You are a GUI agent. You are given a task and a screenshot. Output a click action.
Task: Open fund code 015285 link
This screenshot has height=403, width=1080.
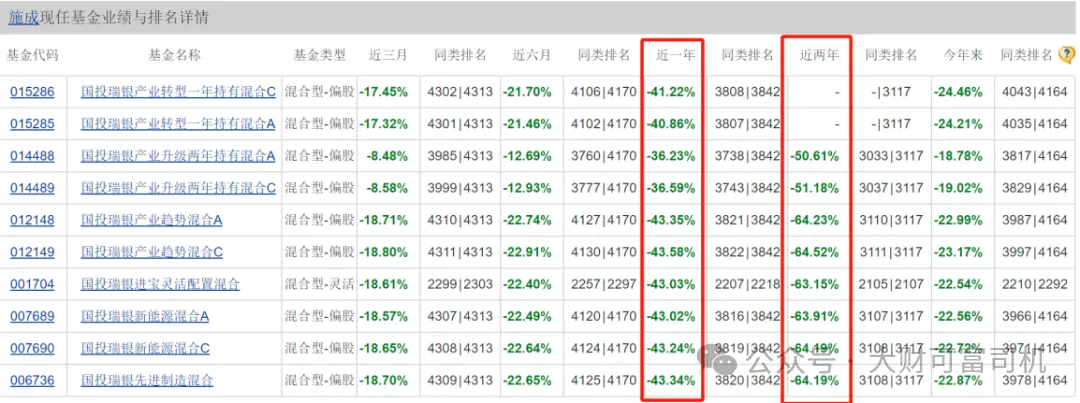point(32,124)
